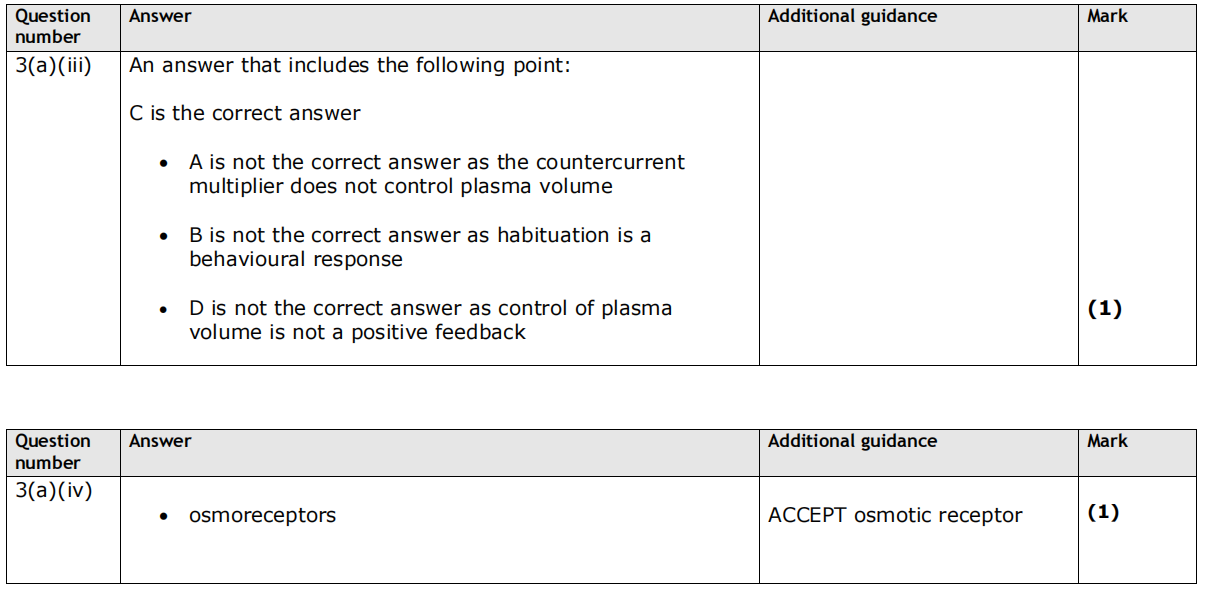Click "Additional guidance" header in second table
This screenshot has height=592, width=1205.
(x=852, y=441)
